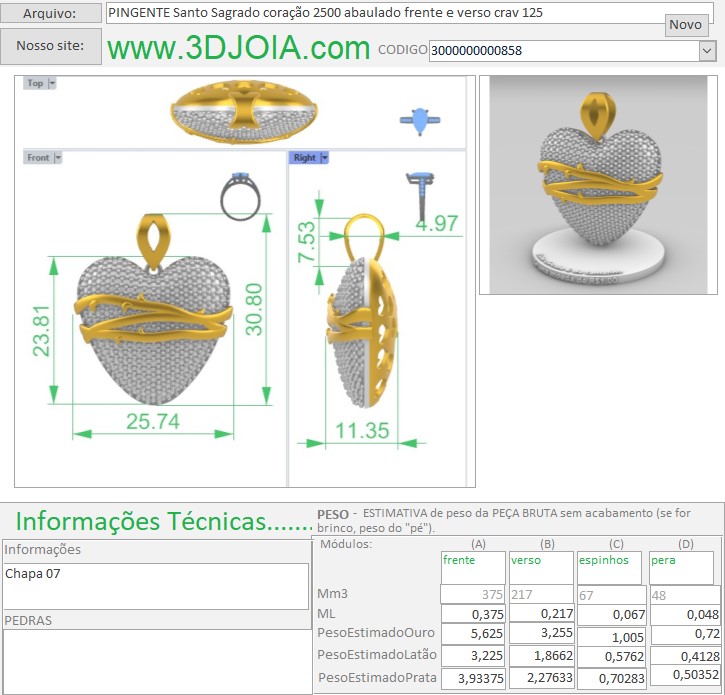Click the Arquivo button

(51, 13)
